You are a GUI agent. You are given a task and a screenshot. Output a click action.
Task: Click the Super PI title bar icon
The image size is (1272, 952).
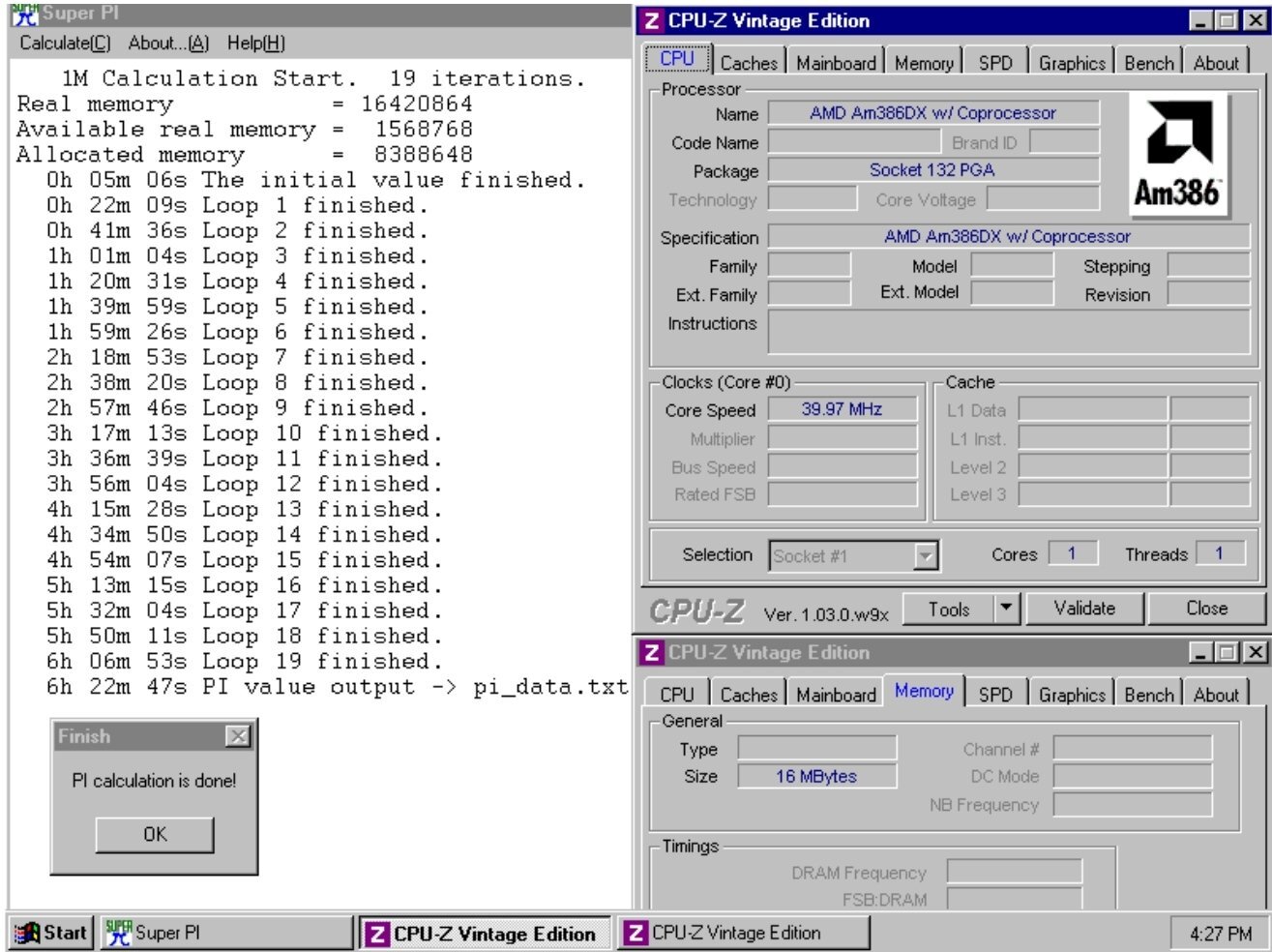tap(24, 15)
